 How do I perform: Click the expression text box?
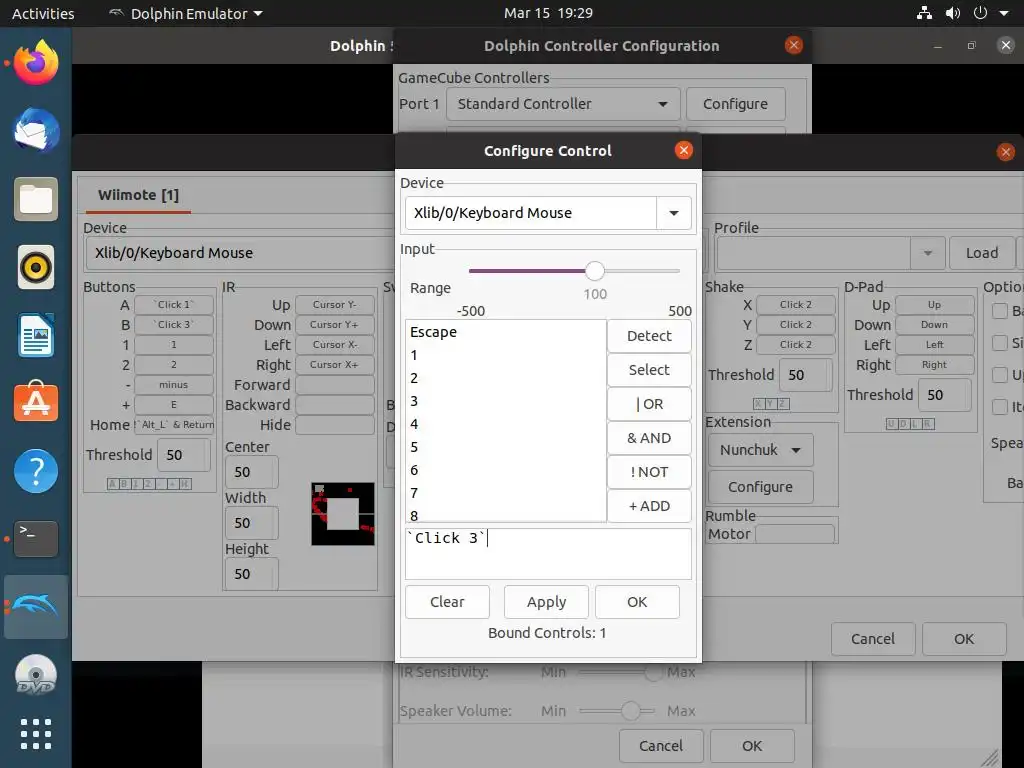548,554
